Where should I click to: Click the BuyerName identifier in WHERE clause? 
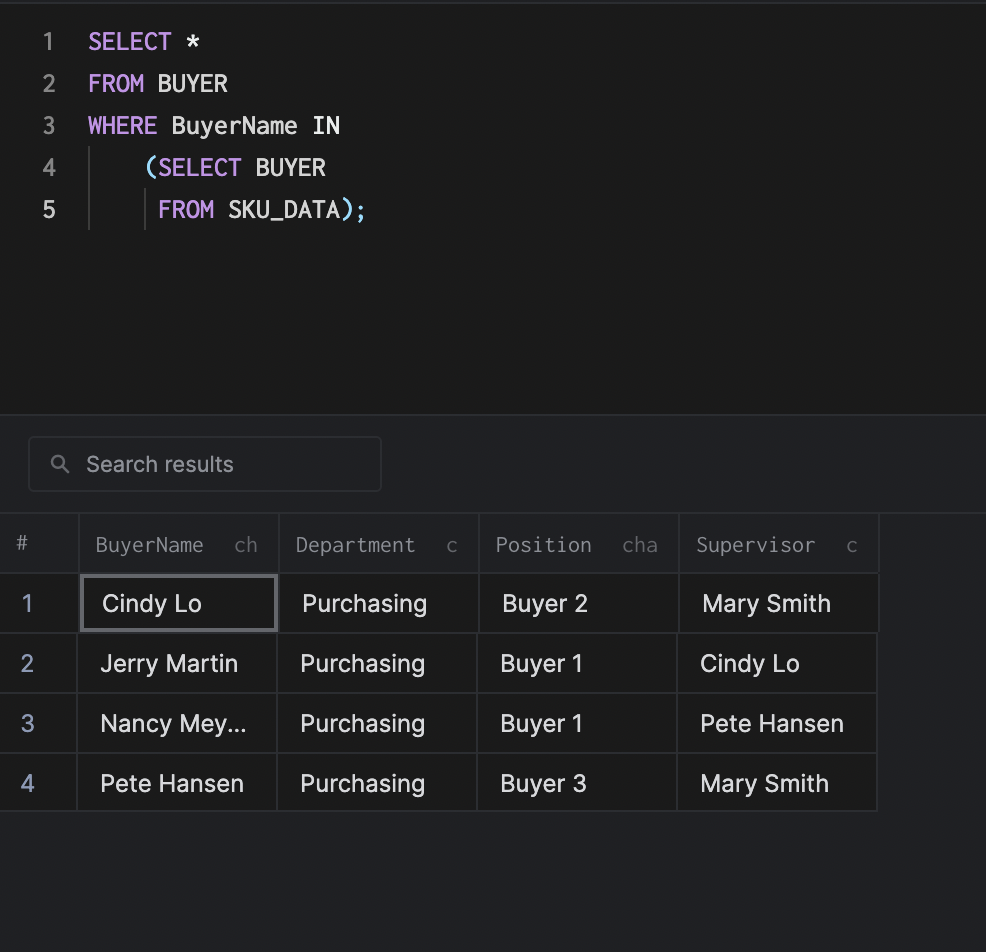pyautogui.click(x=234, y=126)
